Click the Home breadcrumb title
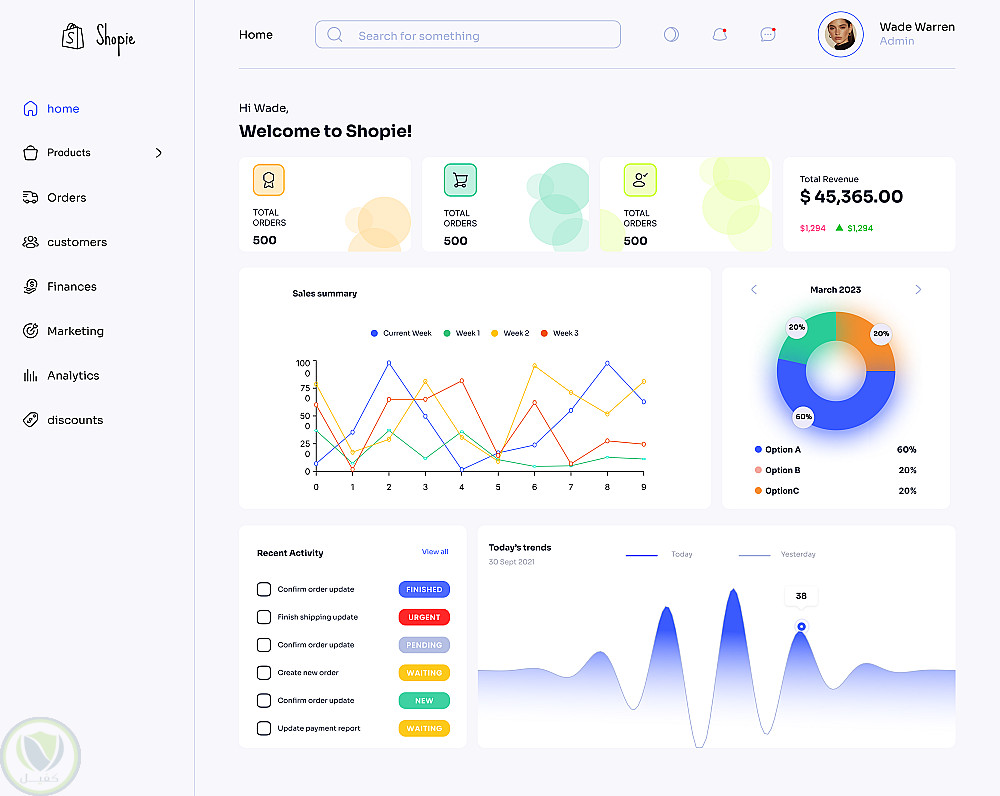This screenshot has width=1000, height=796. [x=256, y=34]
